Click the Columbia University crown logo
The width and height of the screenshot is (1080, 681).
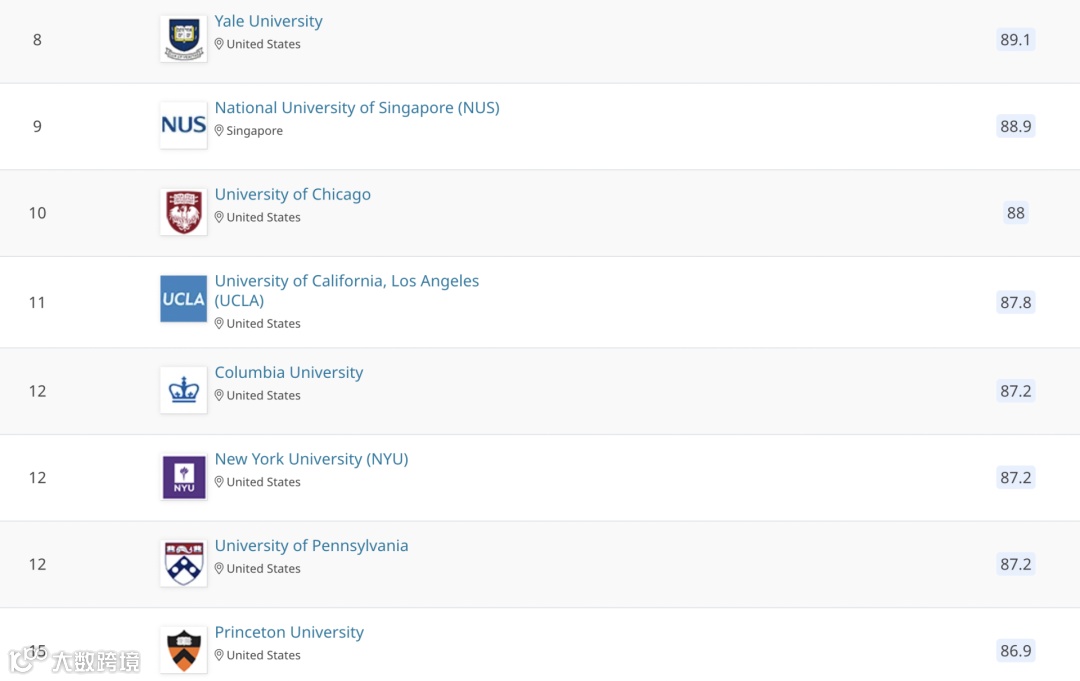(x=183, y=390)
